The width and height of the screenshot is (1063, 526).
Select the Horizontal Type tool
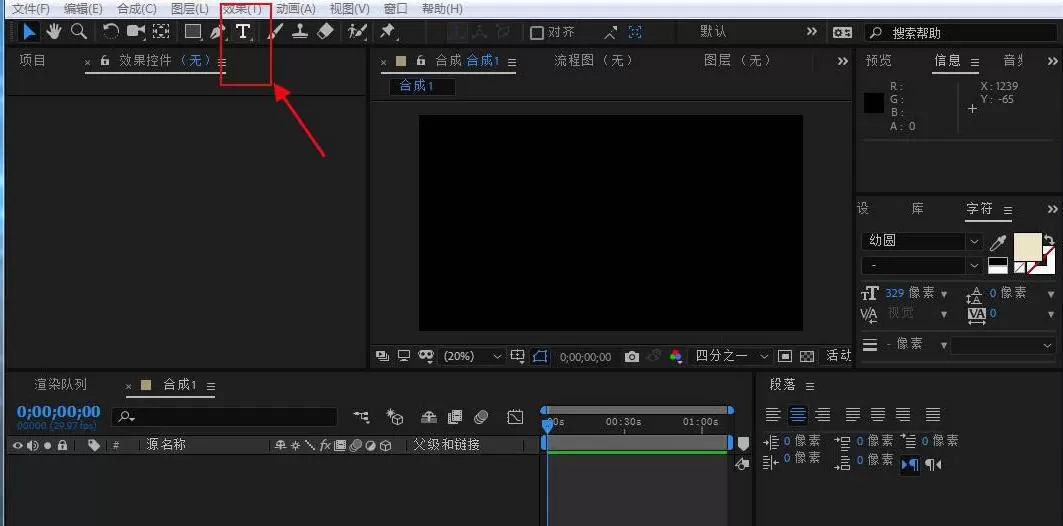[x=243, y=31]
